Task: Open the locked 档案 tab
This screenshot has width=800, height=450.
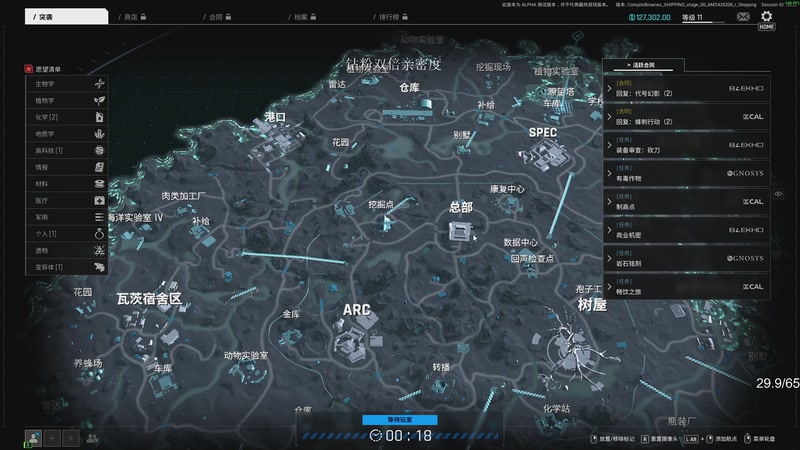Action: (x=302, y=17)
